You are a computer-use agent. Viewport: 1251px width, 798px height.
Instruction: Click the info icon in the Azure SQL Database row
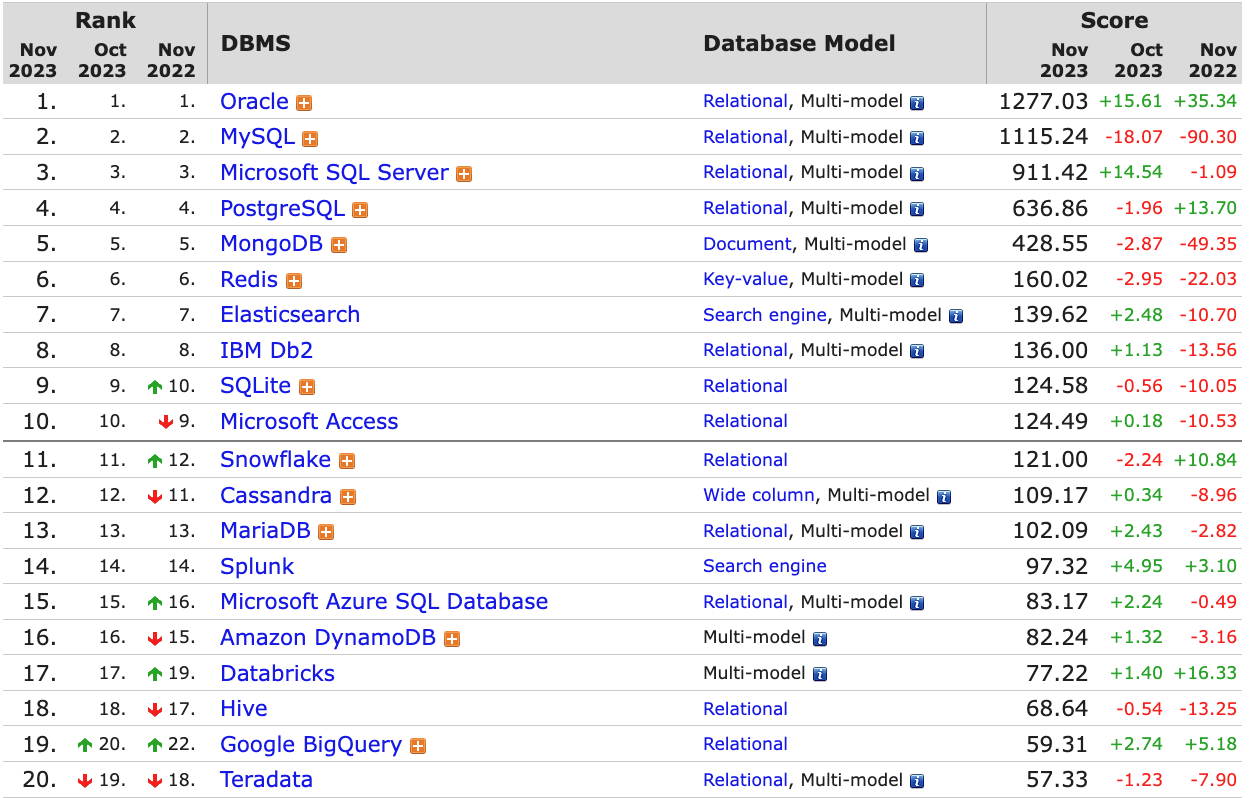pos(917,603)
